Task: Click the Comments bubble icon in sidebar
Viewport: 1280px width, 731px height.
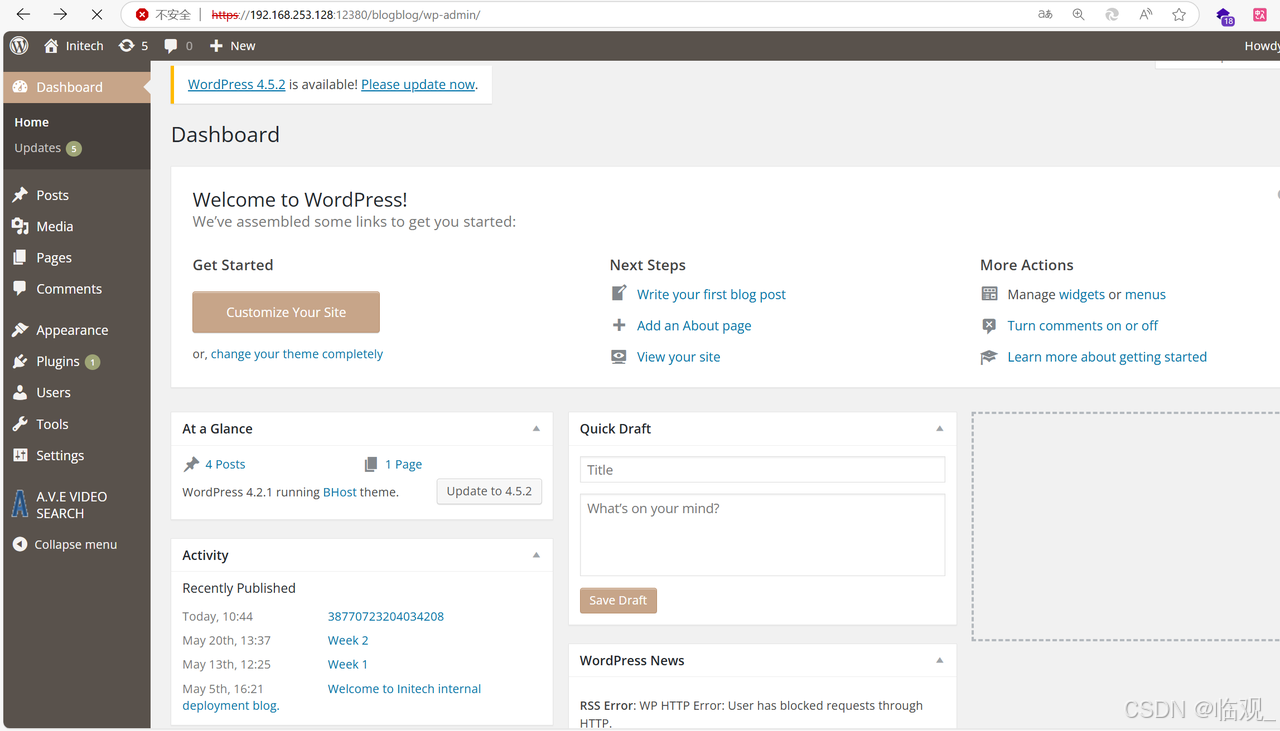Action: (x=20, y=288)
